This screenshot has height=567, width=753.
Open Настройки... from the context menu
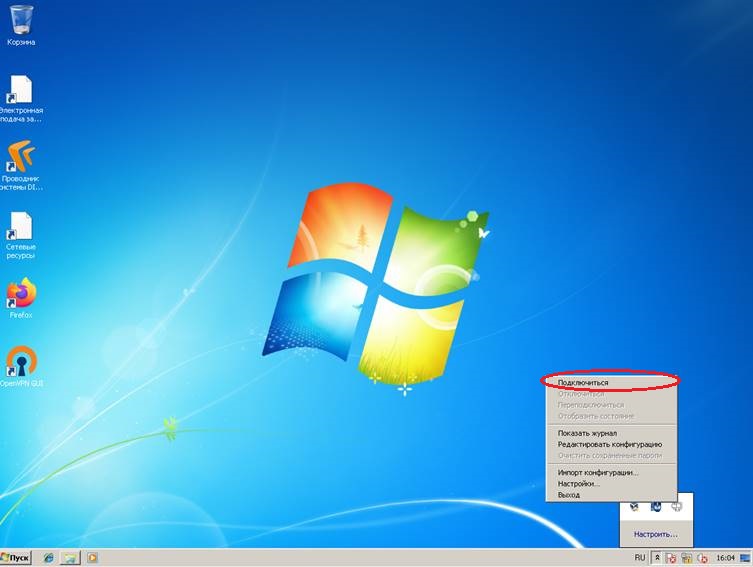point(611,483)
